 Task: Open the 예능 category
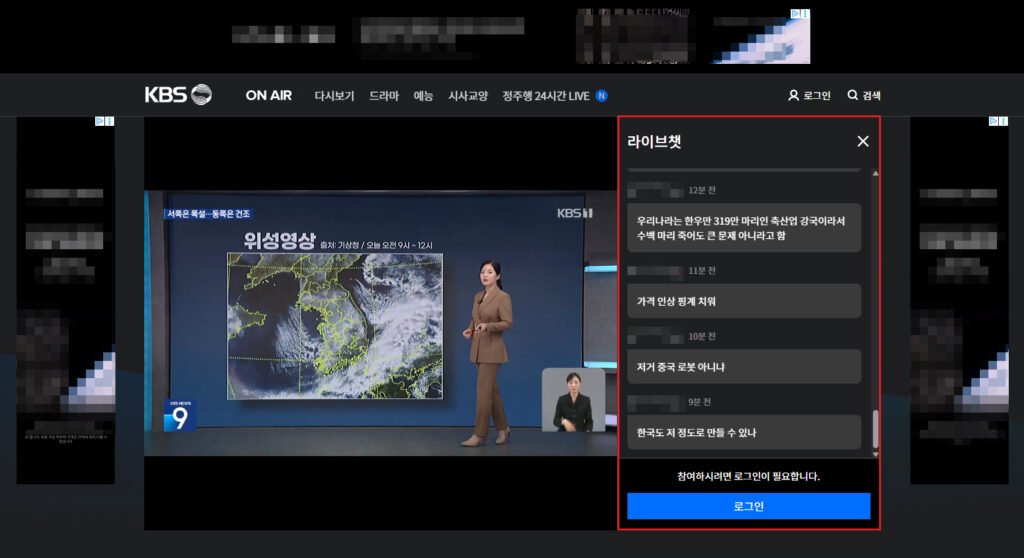(423, 96)
